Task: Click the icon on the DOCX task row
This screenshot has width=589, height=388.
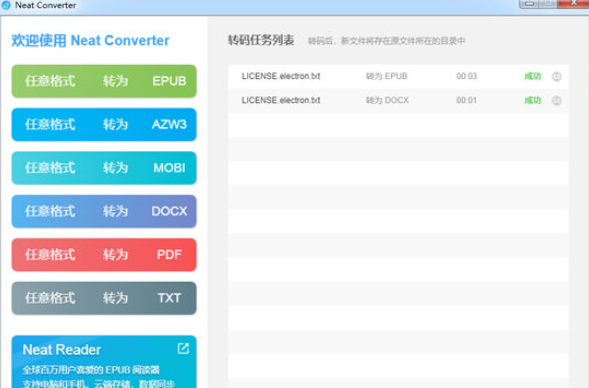Action: [x=556, y=101]
